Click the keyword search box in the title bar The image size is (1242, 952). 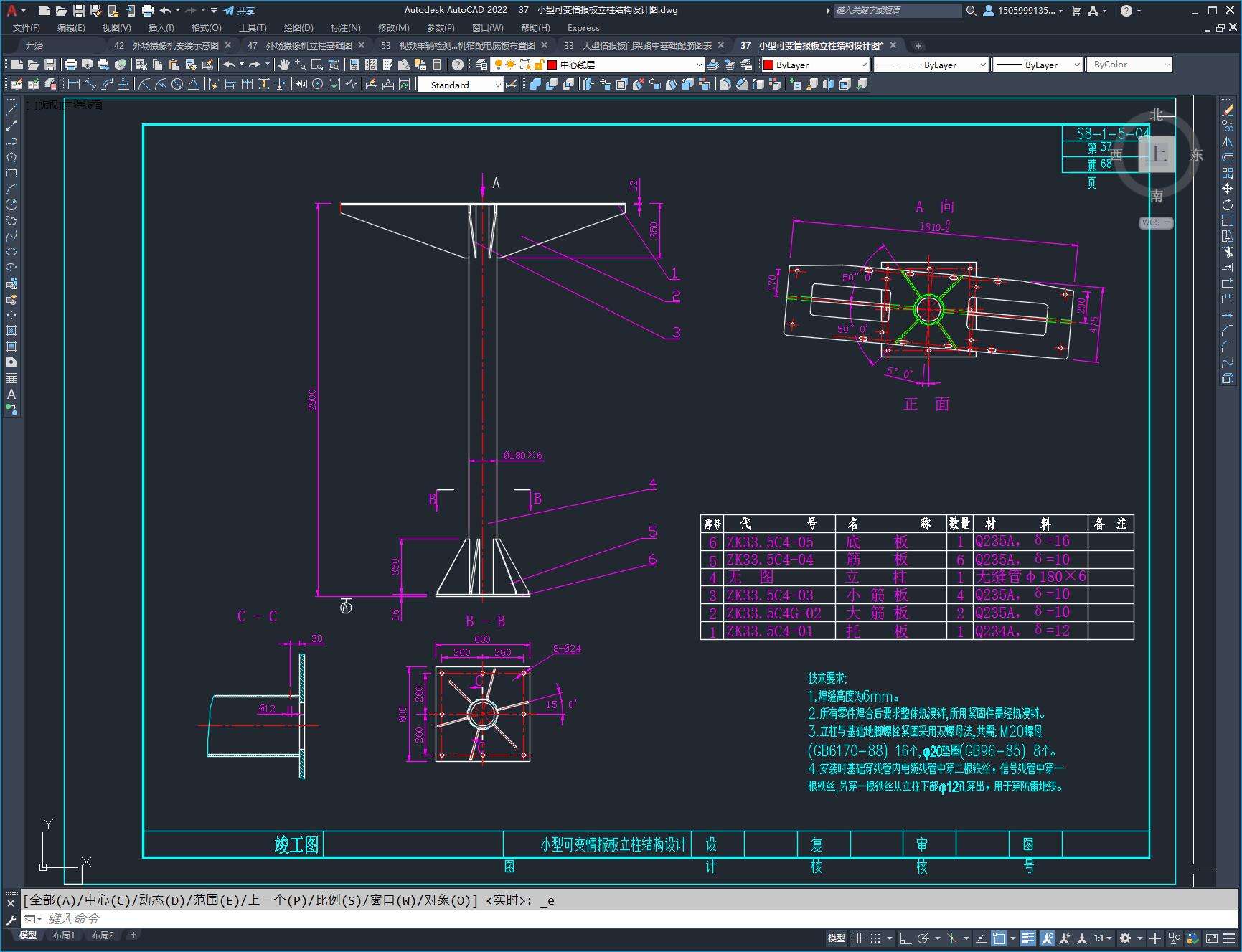pyautogui.click(x=897, y=10)
